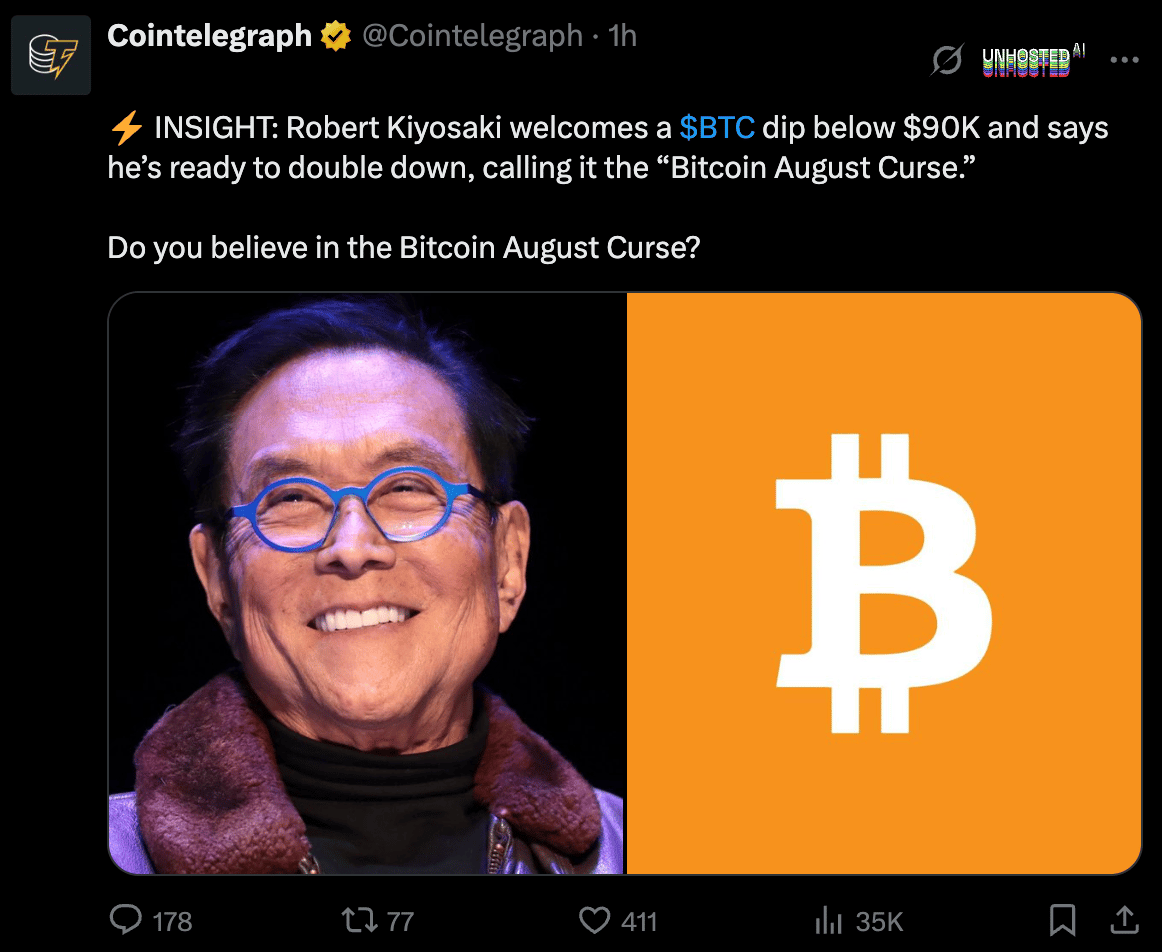Click the tweet text about August Curse
The width and height of the screenshot is (1162, 952).
[608, 187]
